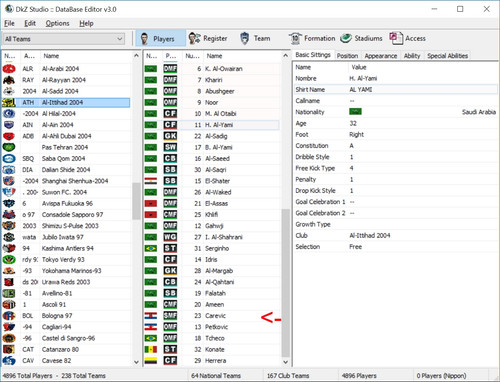Open the All Teams dropdown
The image size is (500, 382).
(64, 39)
